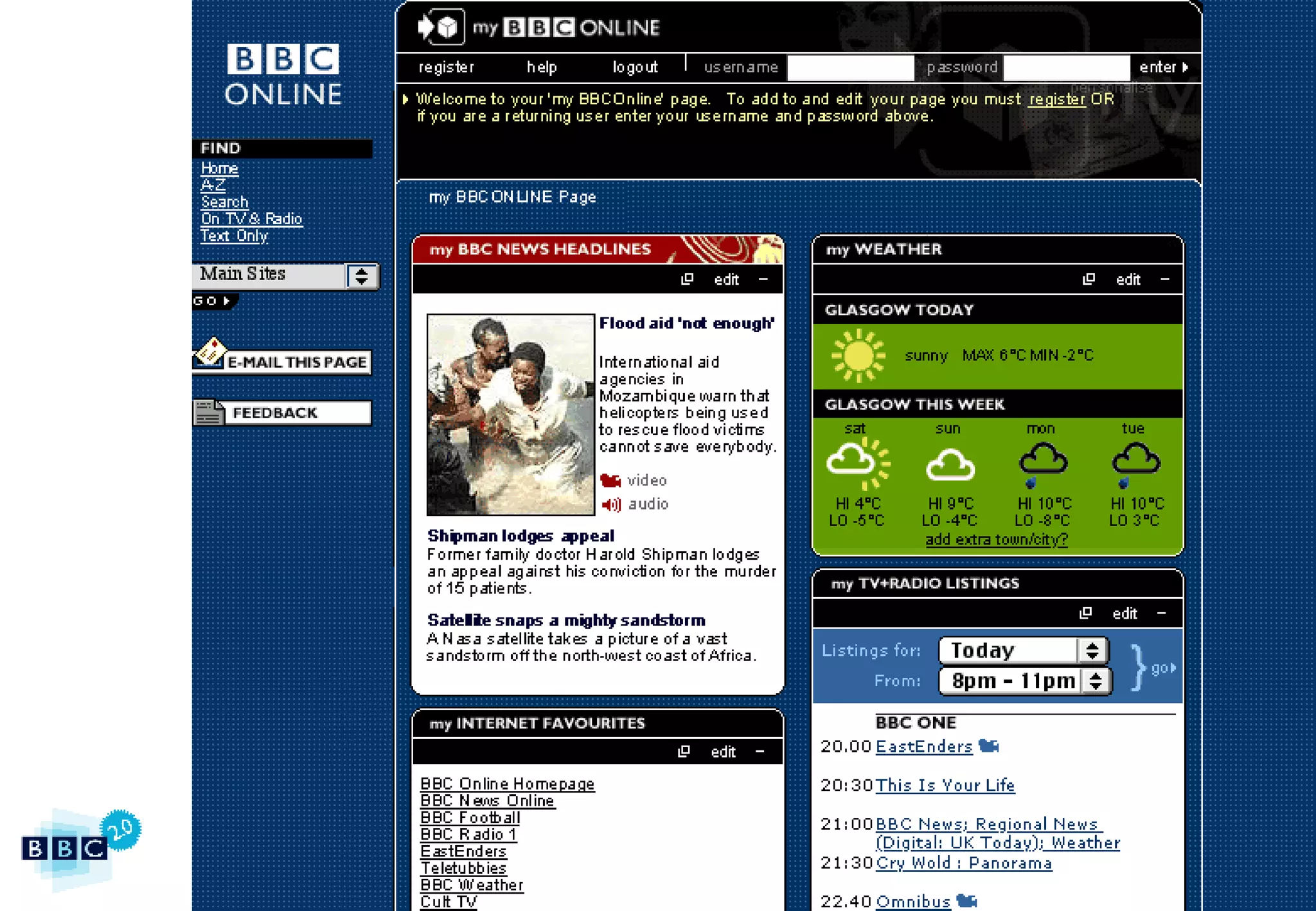
Task: Collapse the my Weather panel with minus icon
Action: pos(1164,279)
